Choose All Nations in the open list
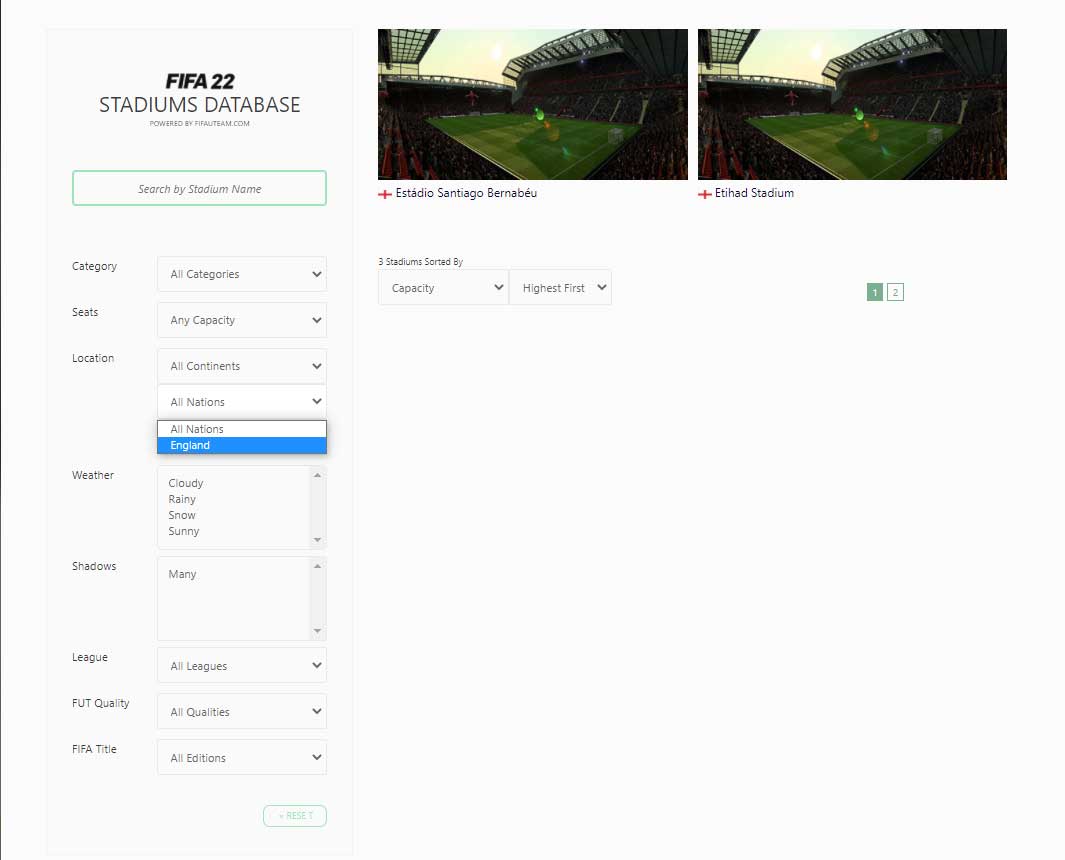Image resolution: width=1065 pixels, height=860 pixels. point(242,429)
